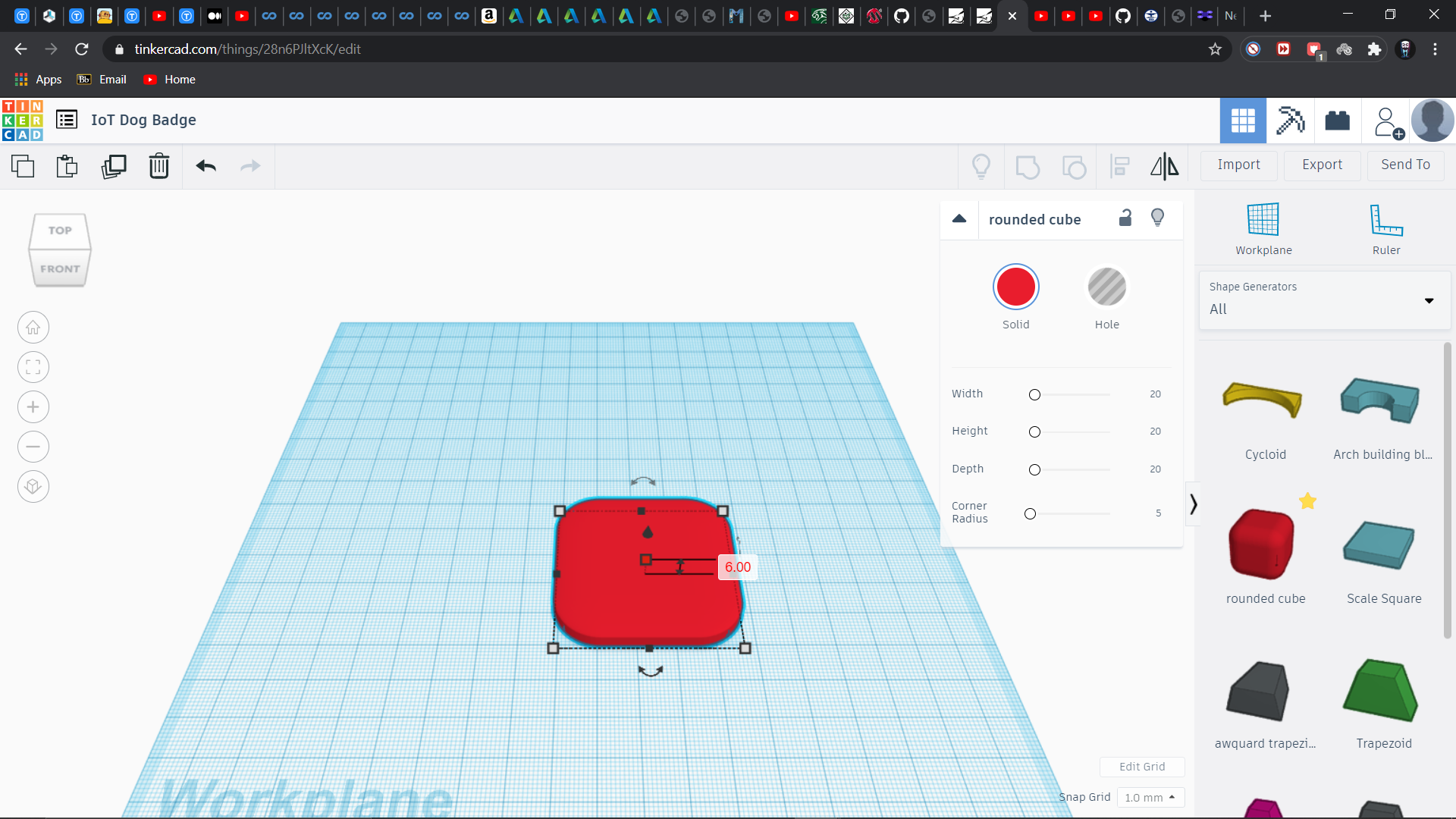Screen dimensions: 1456x819
Task: Lock the rounded cube shape
Action: (1125, 218)
